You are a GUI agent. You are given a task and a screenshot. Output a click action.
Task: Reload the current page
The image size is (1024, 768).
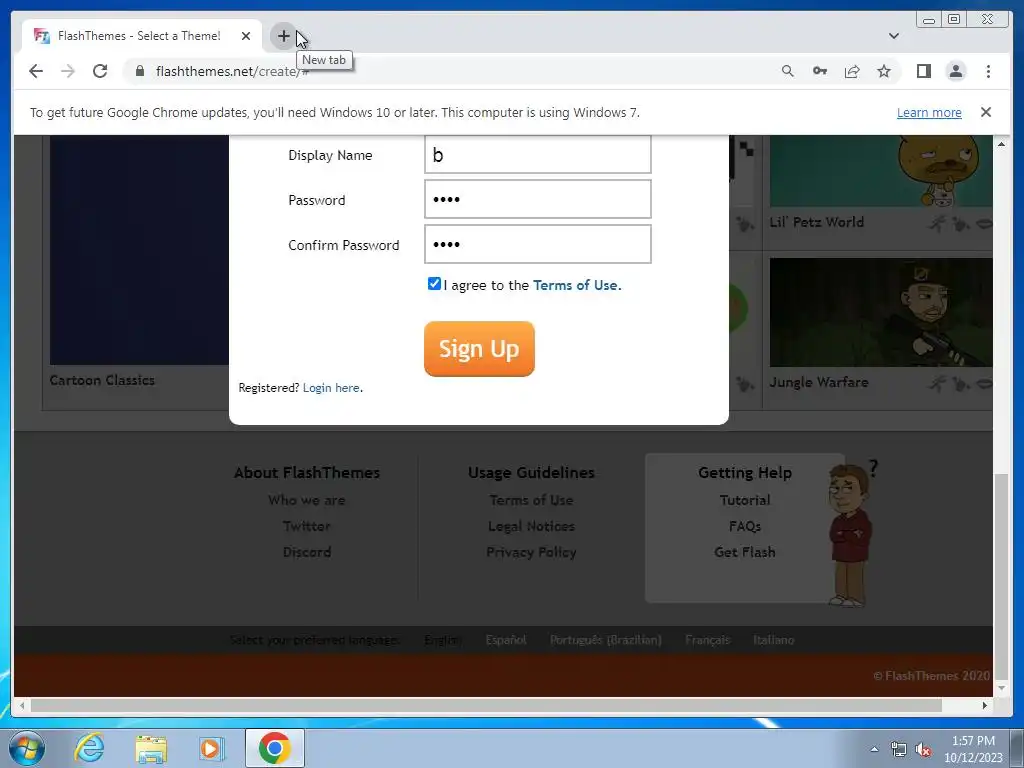100,71
